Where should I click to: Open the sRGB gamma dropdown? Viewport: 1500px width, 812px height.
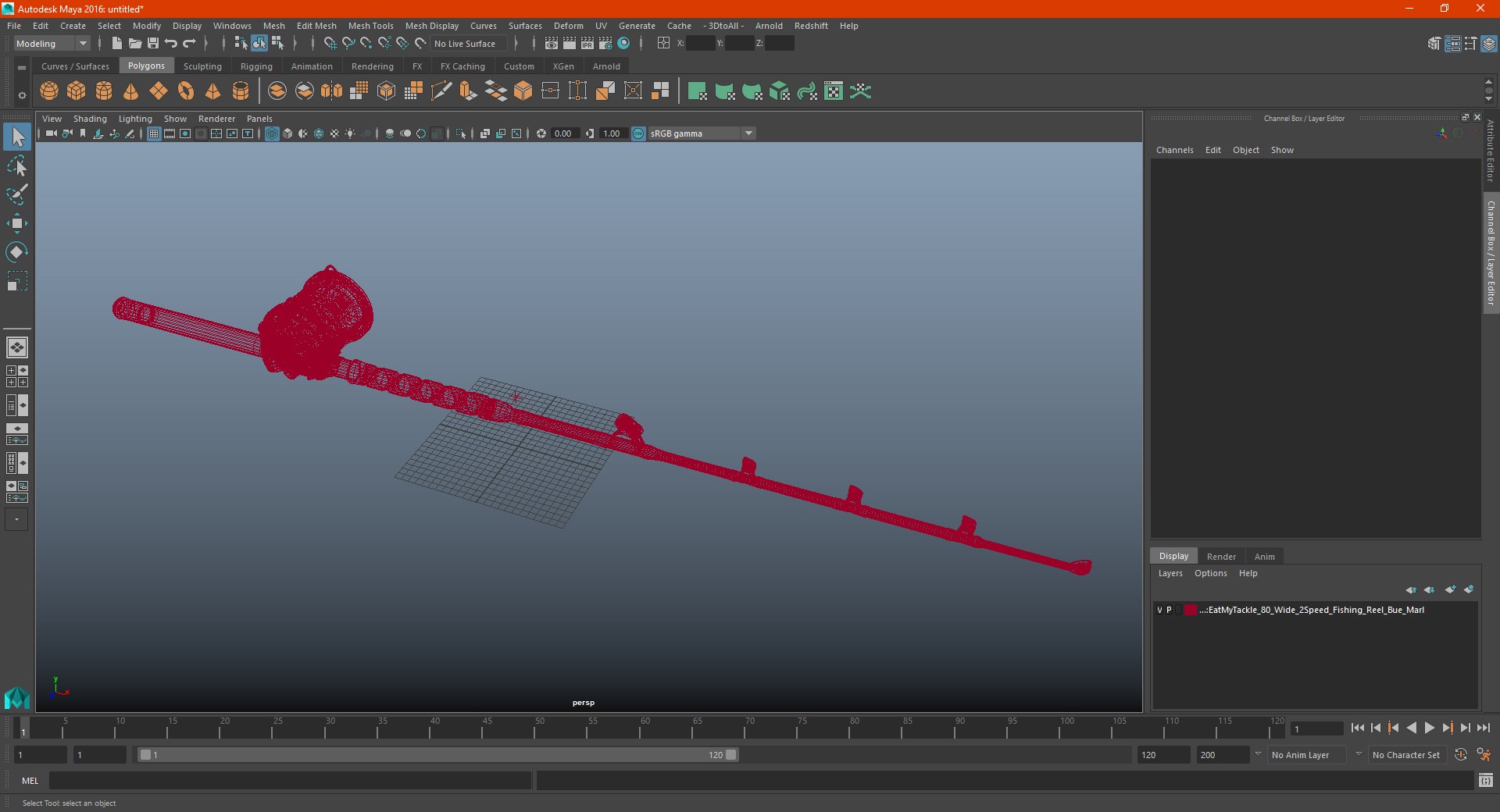click(x=701, y=134)
